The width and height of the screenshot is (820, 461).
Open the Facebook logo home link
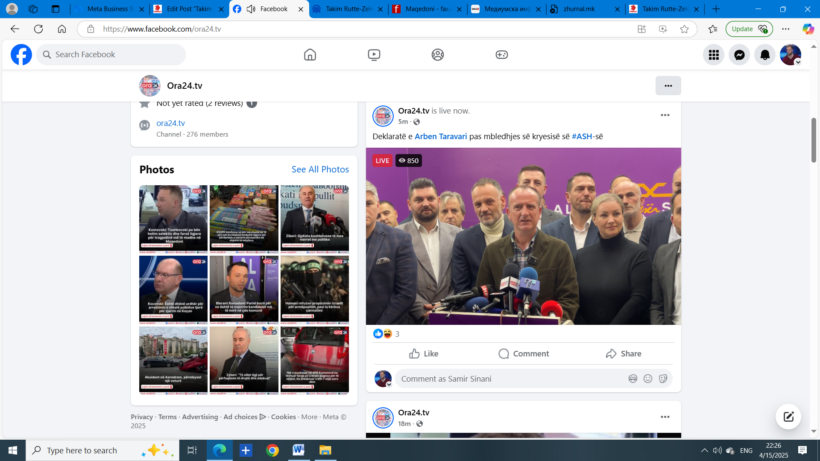pyautogui.click(x=21, y=54)
